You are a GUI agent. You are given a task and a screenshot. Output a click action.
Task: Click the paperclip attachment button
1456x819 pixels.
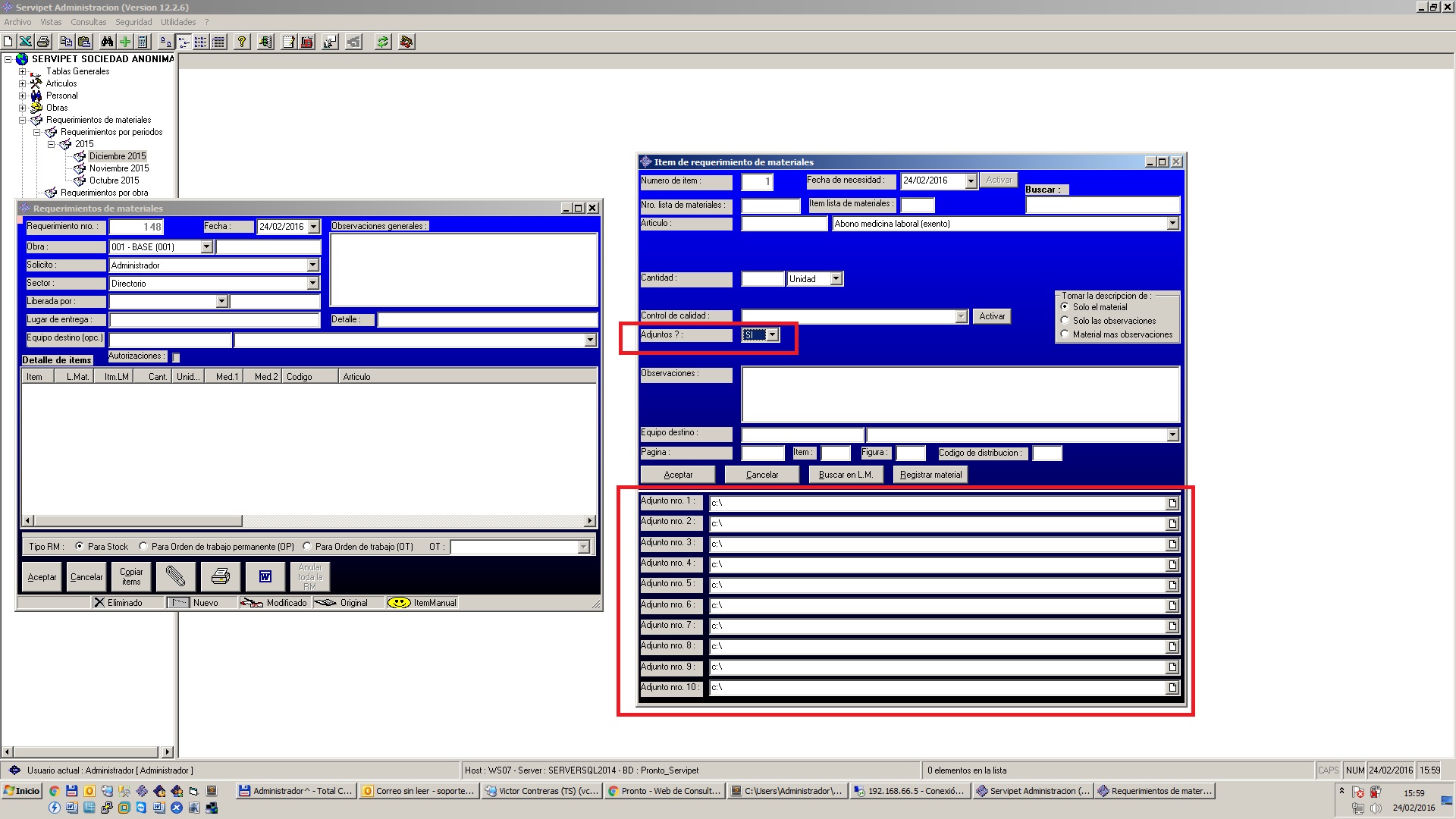point(175,576)
